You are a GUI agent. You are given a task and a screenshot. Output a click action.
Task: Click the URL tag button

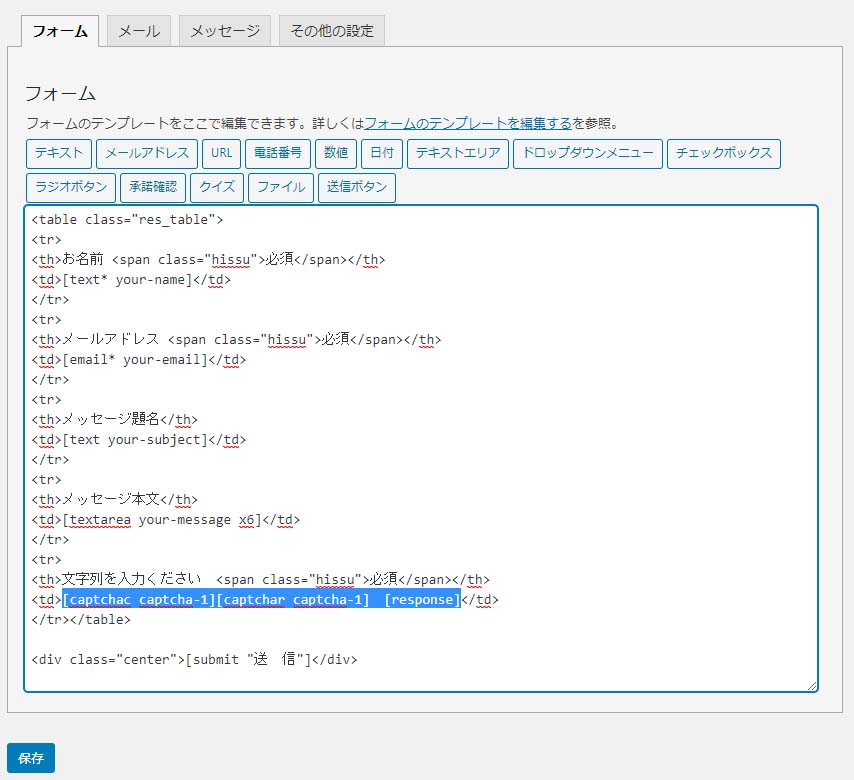tap(222, 154)
